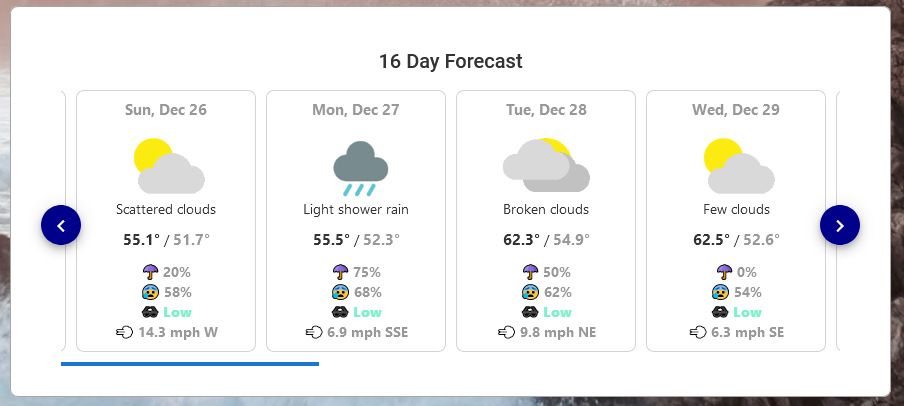The height and width of the screenshot is (406, 904).
Task: Click the previous forecast arrow button
Action: (x=61, y=226)
